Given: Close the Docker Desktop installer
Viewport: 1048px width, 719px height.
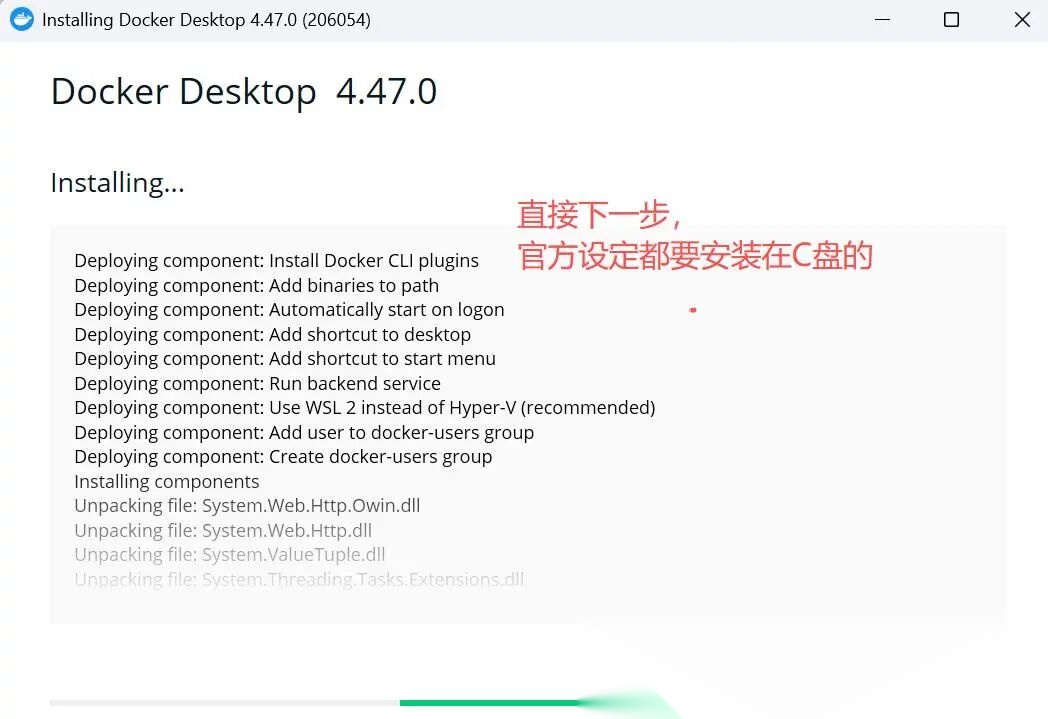Looking at the screenshot, I should 1022,19.
